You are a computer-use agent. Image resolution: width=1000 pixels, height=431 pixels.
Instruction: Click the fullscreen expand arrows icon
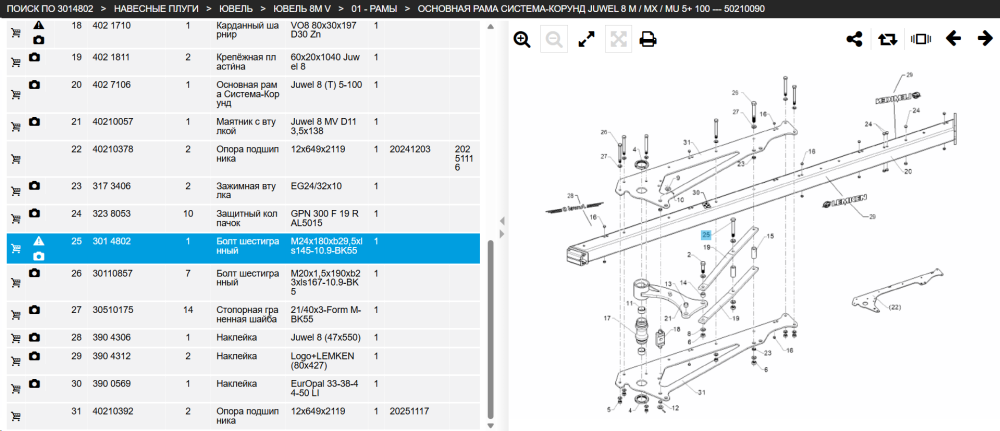pyautogui.click(x=586, y=40)
